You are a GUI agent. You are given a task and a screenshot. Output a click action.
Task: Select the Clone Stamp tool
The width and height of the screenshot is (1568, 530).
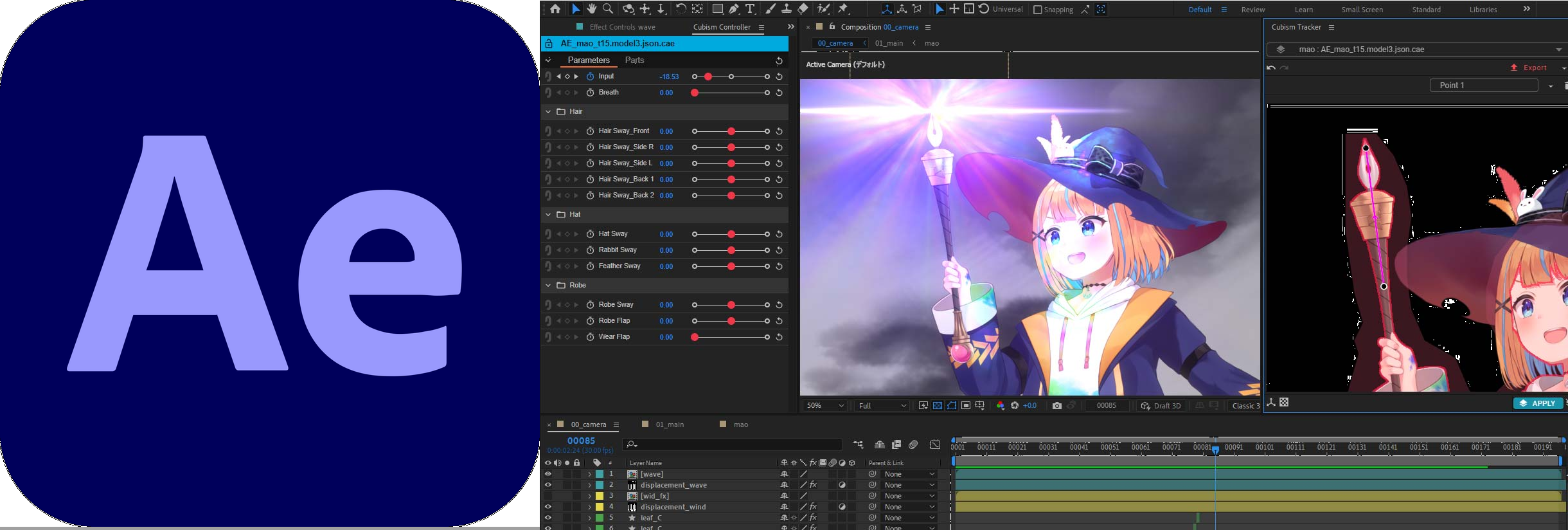click(x=786, y=9)
